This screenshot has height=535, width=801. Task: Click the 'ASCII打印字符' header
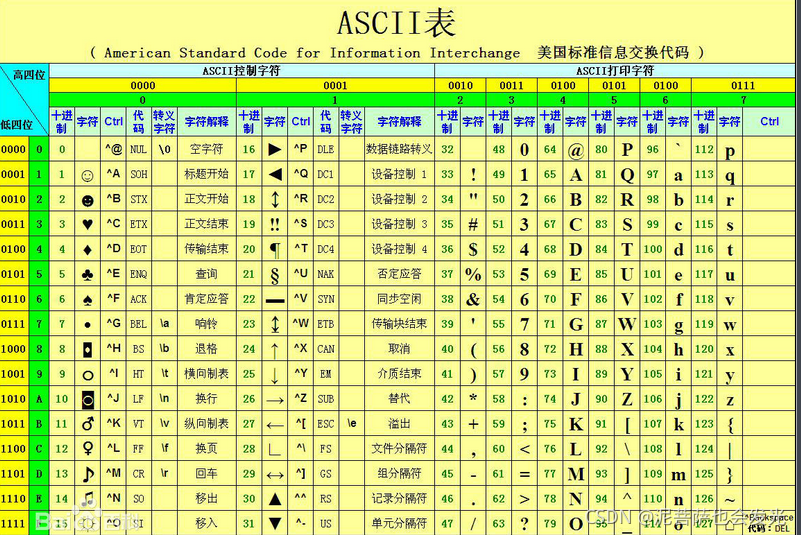[x=615, y=71]
